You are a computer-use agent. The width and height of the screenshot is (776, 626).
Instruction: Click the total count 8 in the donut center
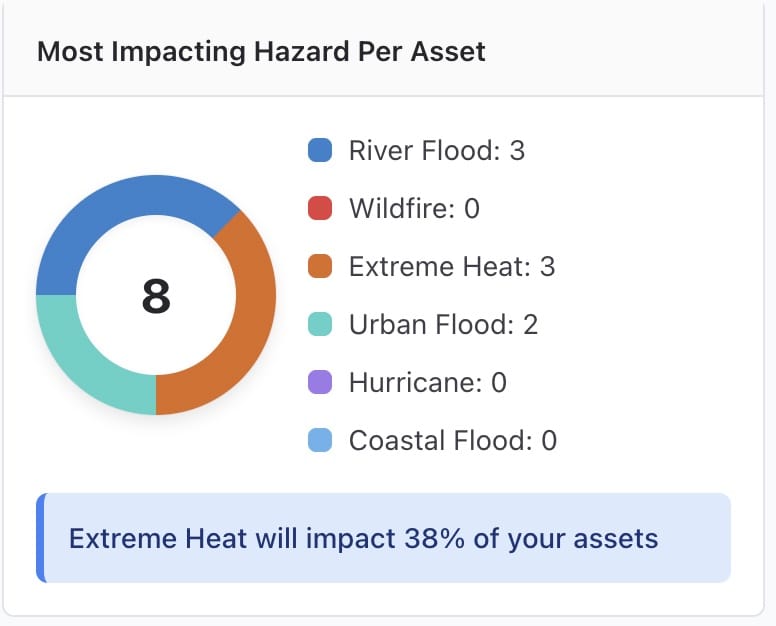[156, 297]
